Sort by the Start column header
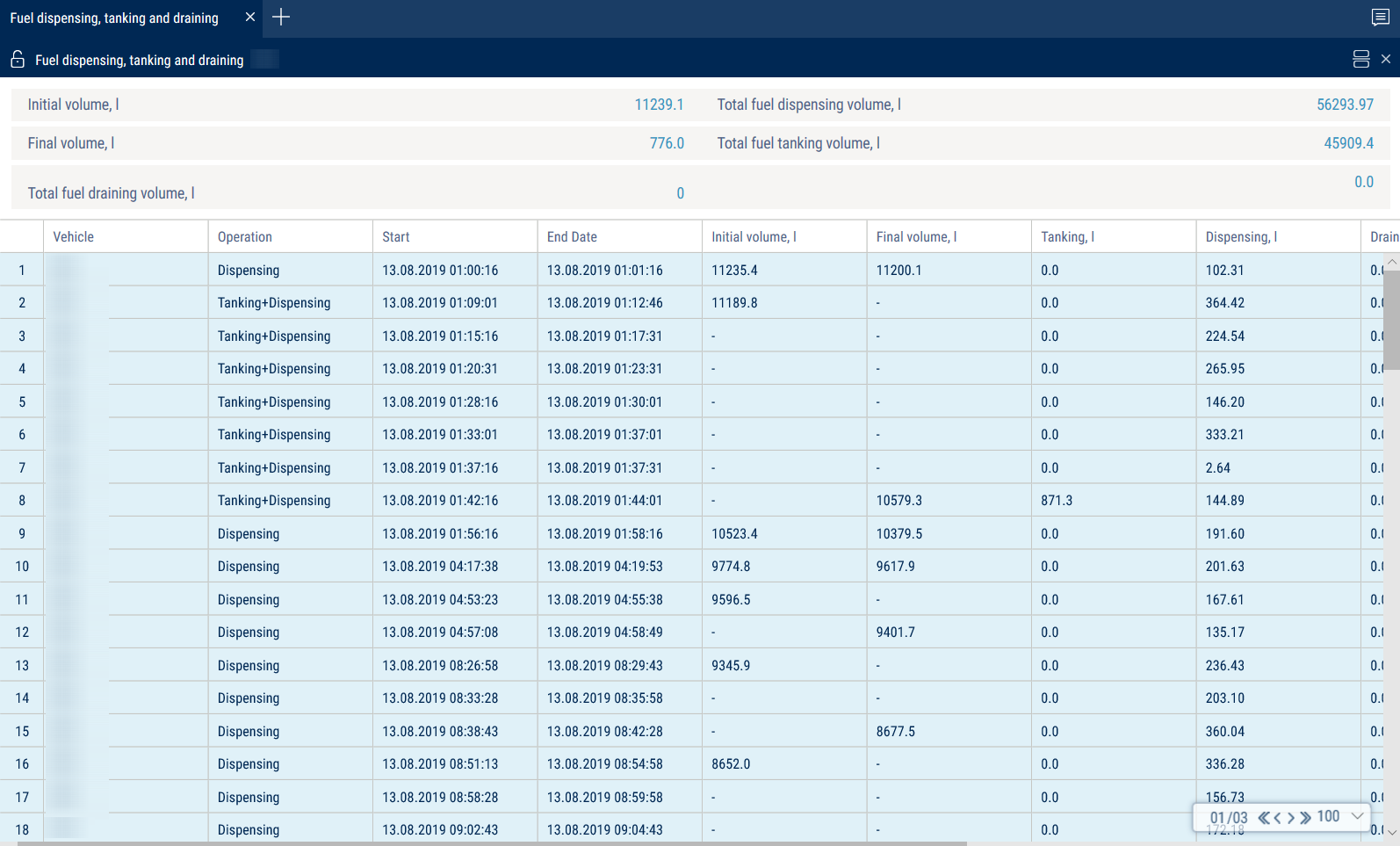 (x=455, y=236)
